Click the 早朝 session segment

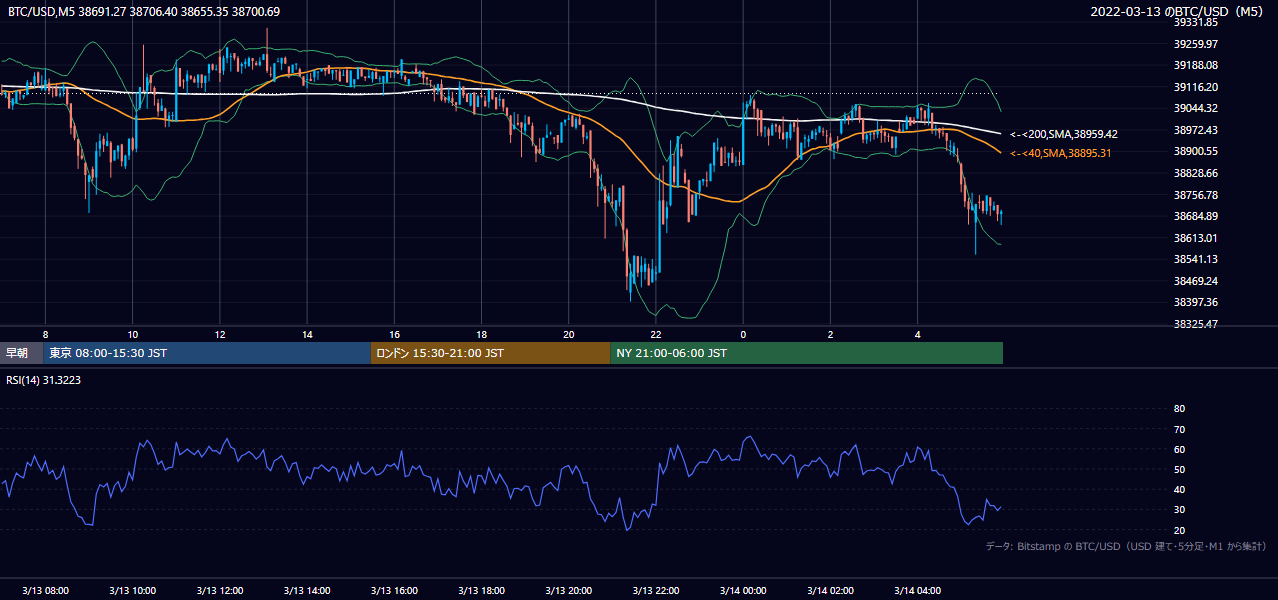(x=21, y=353)
